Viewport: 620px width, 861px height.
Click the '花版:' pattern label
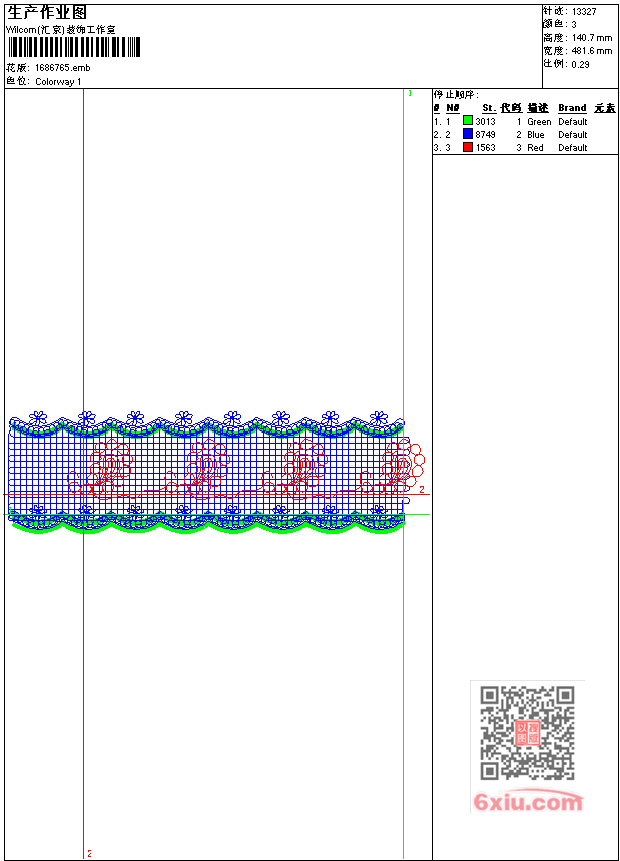point(19,68)
